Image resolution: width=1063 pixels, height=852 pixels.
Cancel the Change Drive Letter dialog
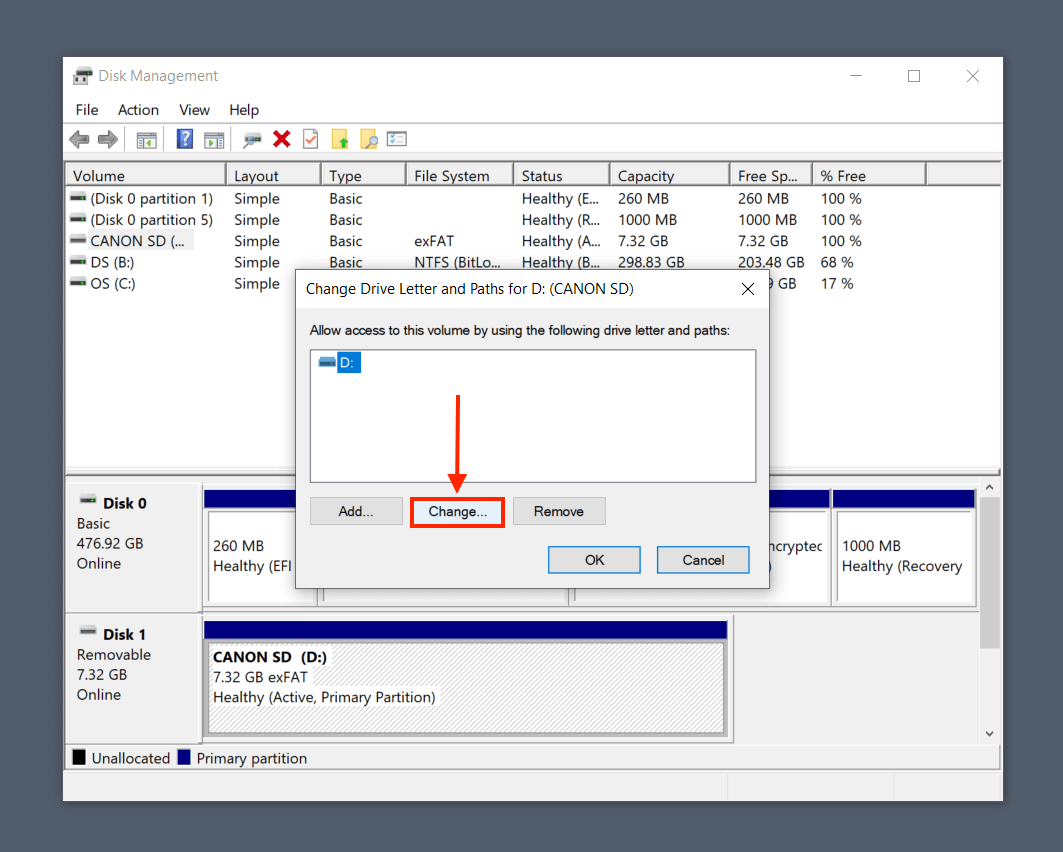pyautogui.click(x=703, y=560)
